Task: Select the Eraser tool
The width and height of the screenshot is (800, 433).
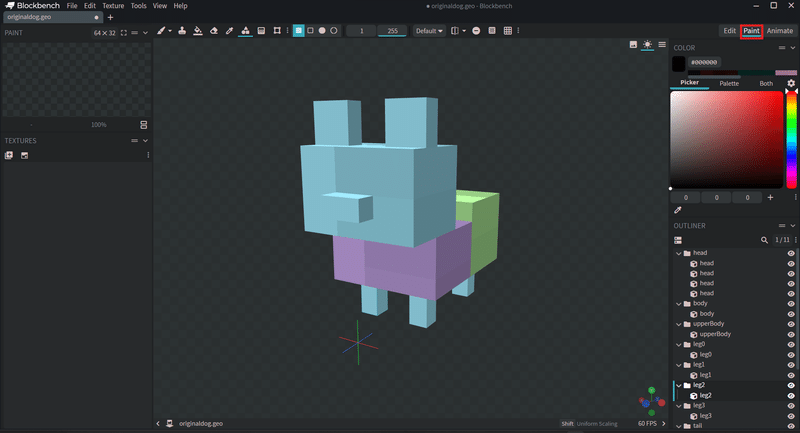Action: click(x=214, y=31)
